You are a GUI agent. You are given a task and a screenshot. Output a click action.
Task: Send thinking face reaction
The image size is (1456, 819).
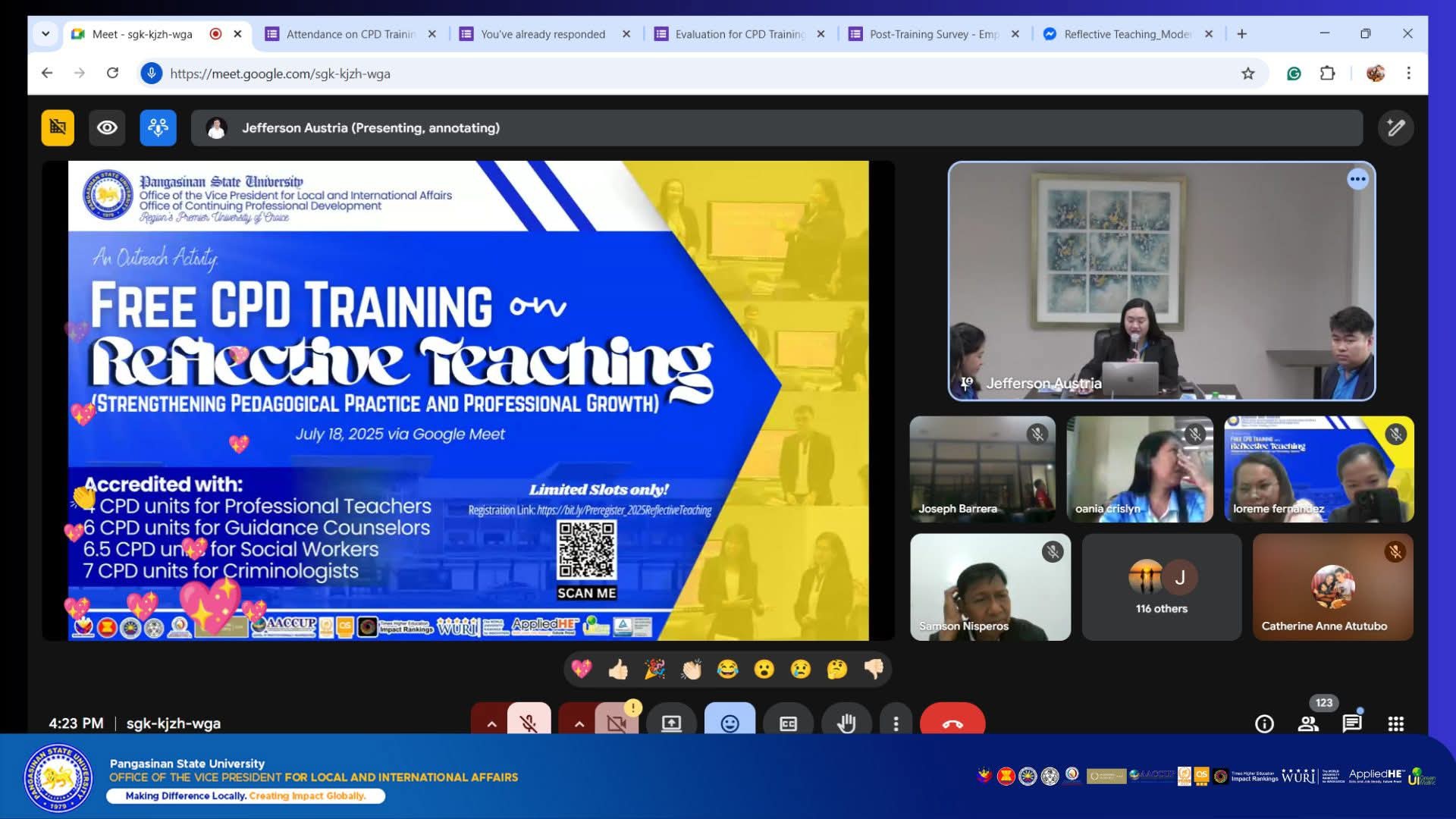[x=836, y=669]
